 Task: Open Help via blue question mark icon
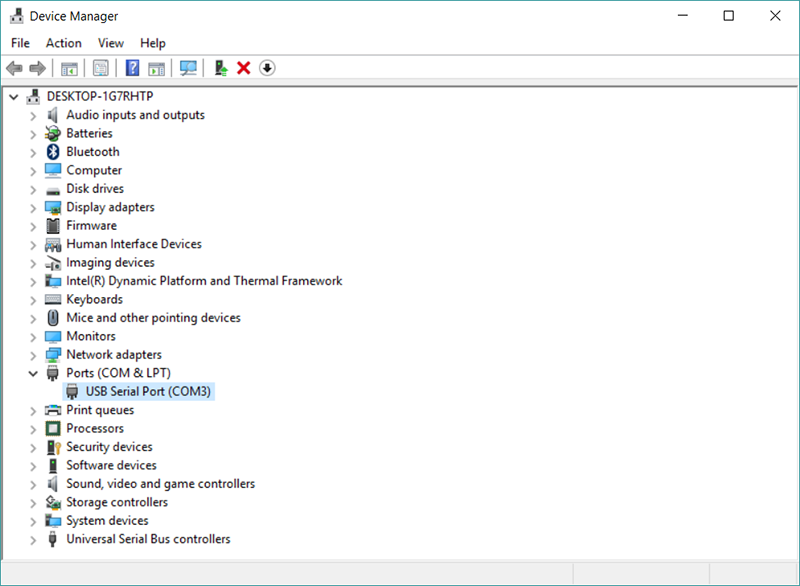(132, 68)
